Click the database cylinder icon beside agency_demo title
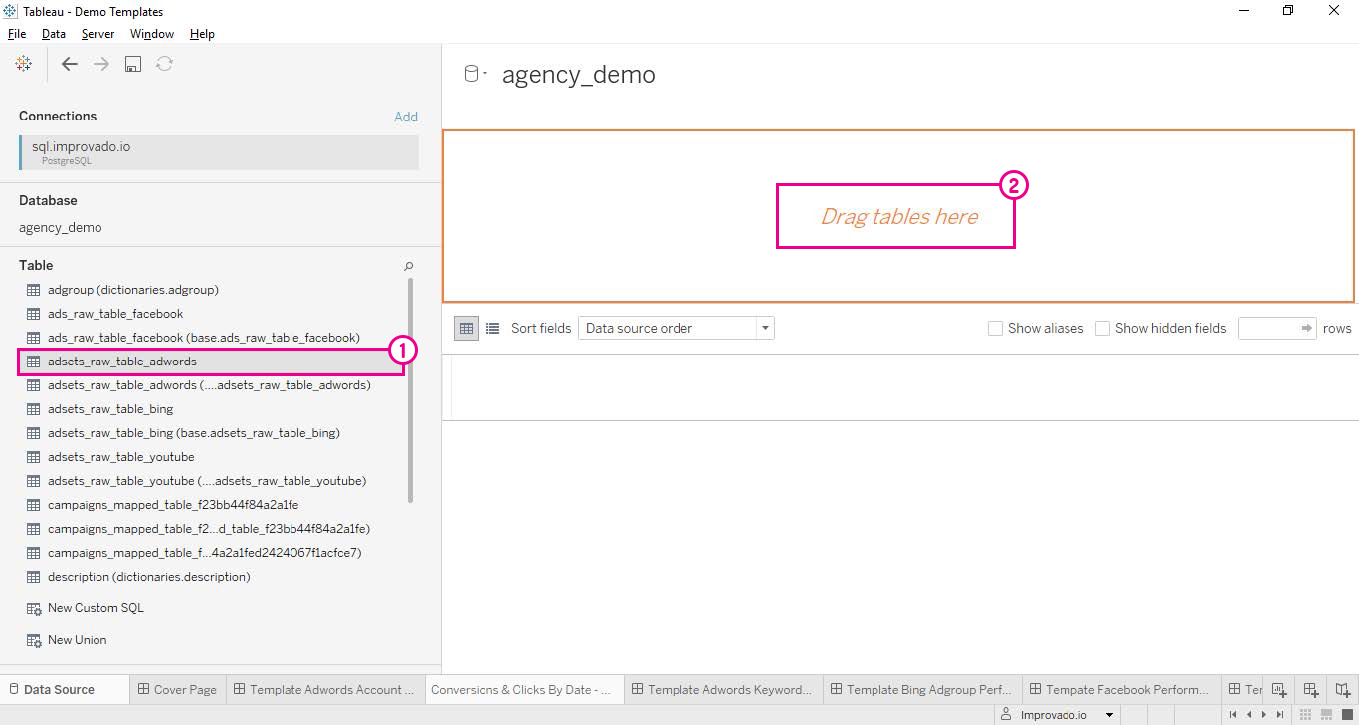Viewport: 1359px width, 725px height. [x=472, y=74]
